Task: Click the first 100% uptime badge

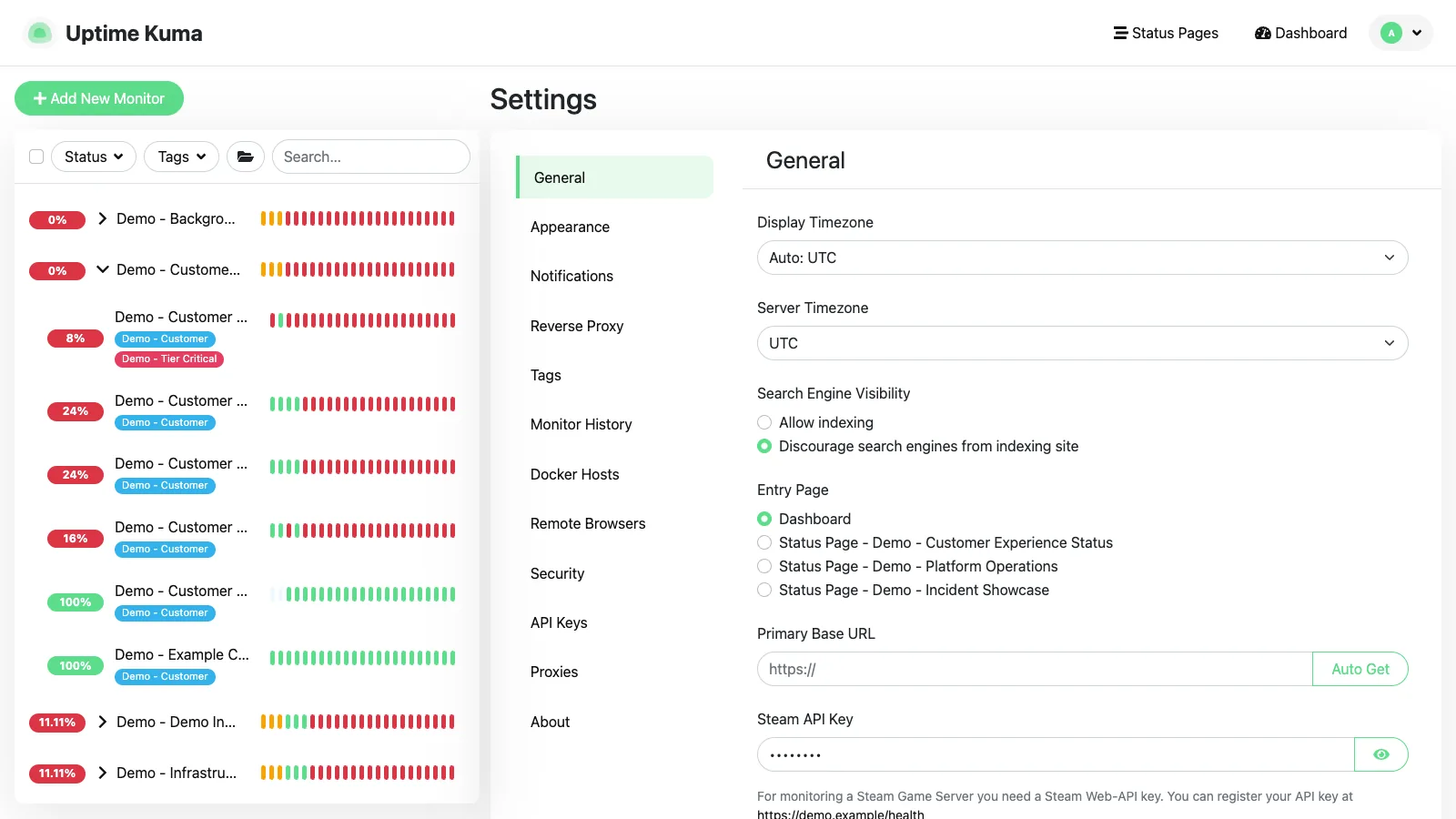Action: click(76, 602)
